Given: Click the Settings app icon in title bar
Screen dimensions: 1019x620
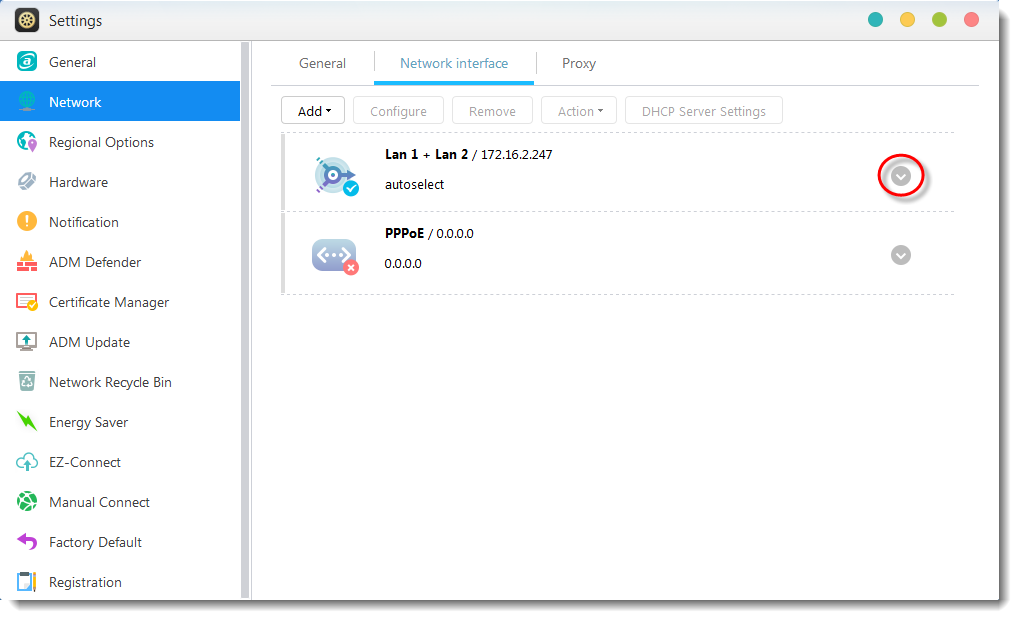Looking at the screenshot, I should pos(27,20).
